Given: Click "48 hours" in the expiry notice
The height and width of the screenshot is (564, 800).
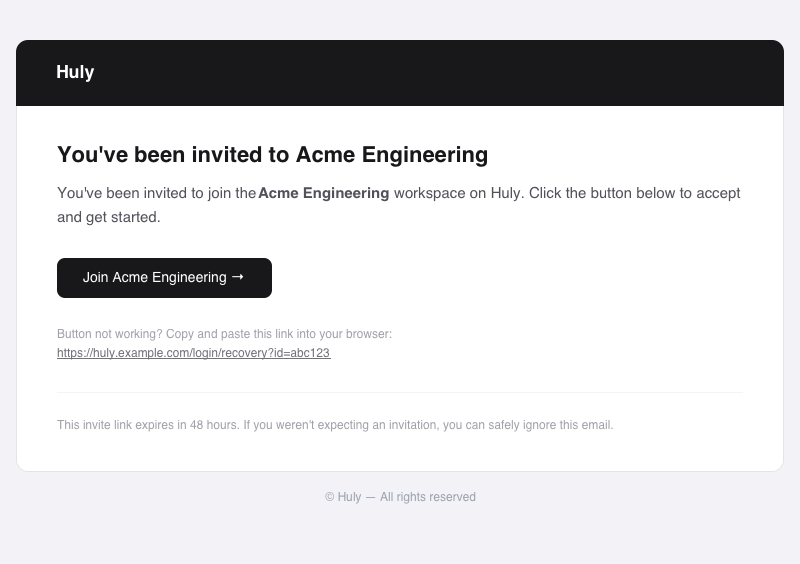Looking at the screenshot, I should [x=214, y=425].
